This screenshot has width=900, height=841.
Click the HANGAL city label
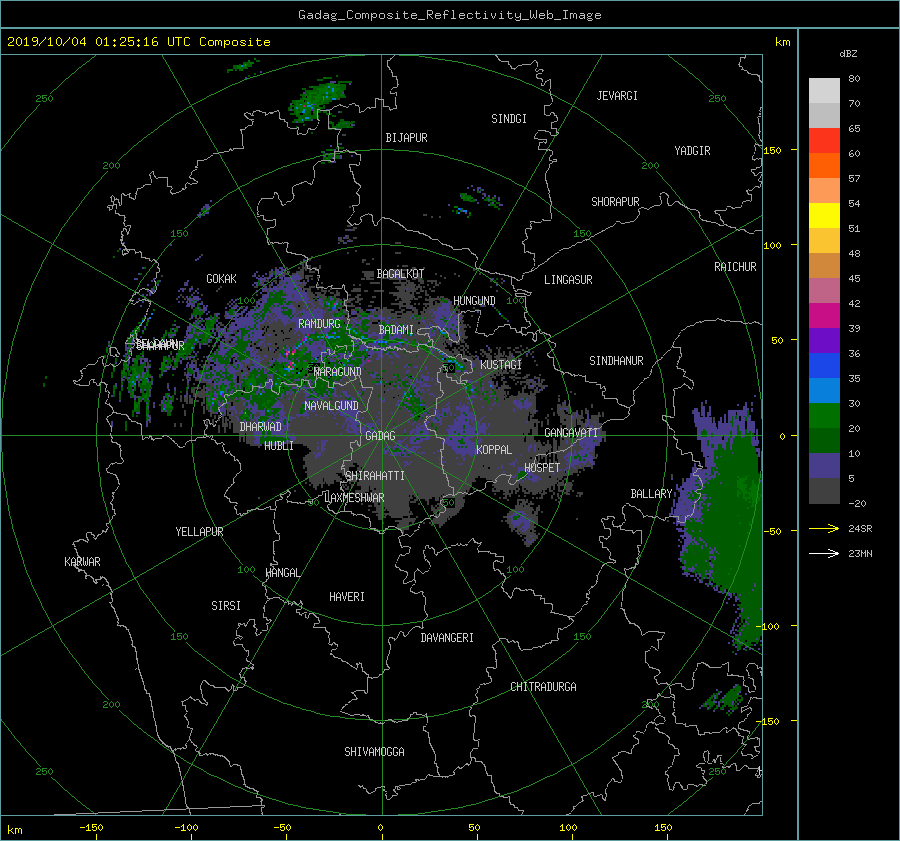(282, 573)
